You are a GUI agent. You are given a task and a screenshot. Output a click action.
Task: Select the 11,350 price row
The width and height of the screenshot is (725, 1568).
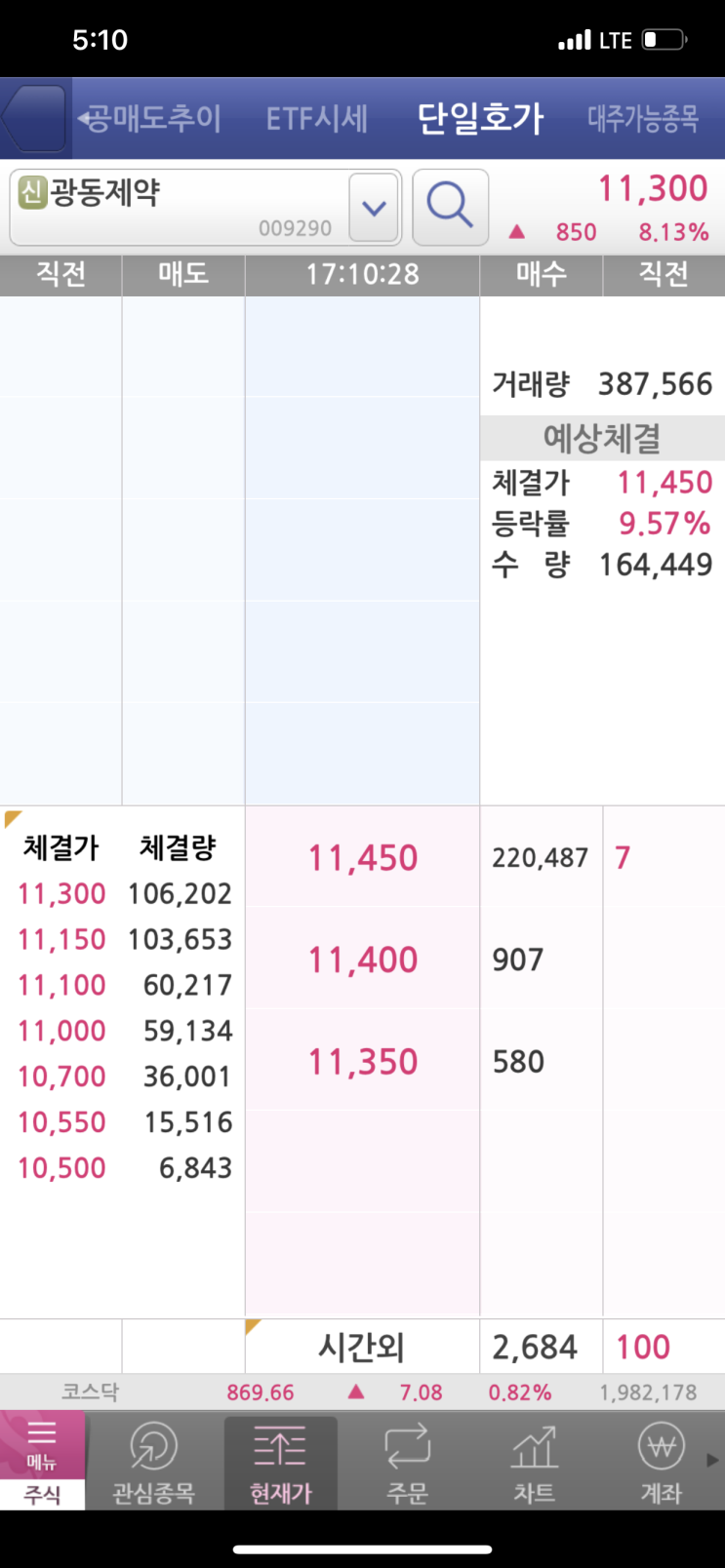click(363, 1062)
